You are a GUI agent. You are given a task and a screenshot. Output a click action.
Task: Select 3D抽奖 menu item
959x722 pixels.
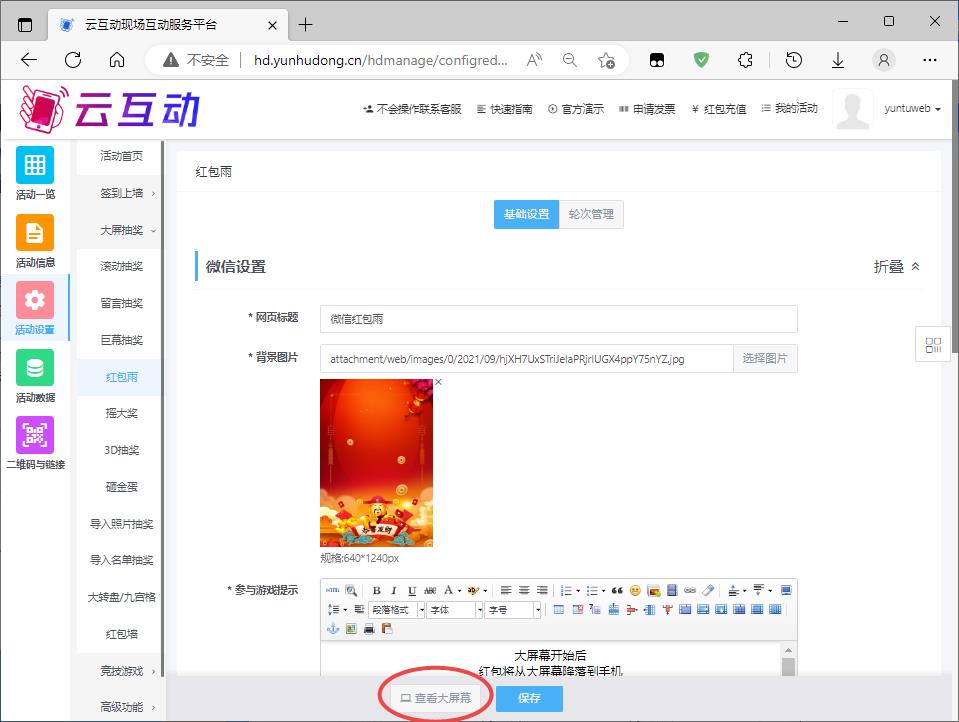(x=120, y=450)
